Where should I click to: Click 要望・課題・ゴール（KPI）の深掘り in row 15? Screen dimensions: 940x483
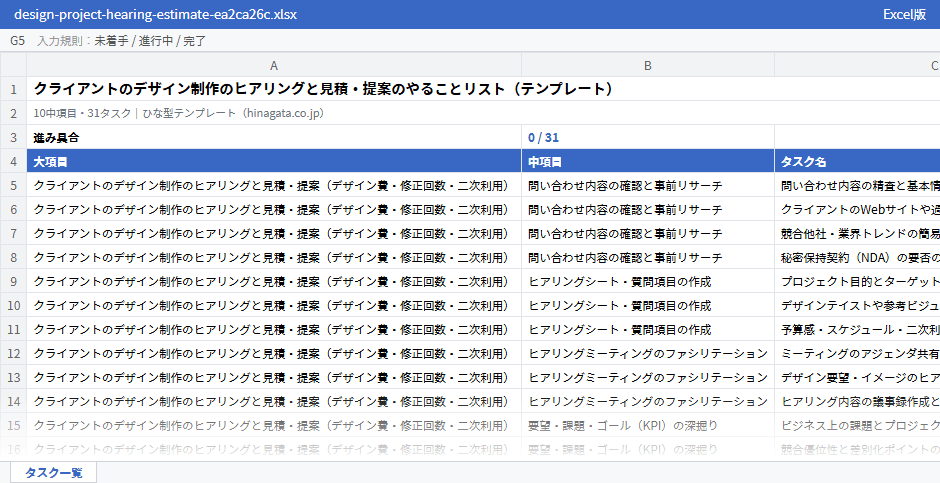[x=647, y=425]
